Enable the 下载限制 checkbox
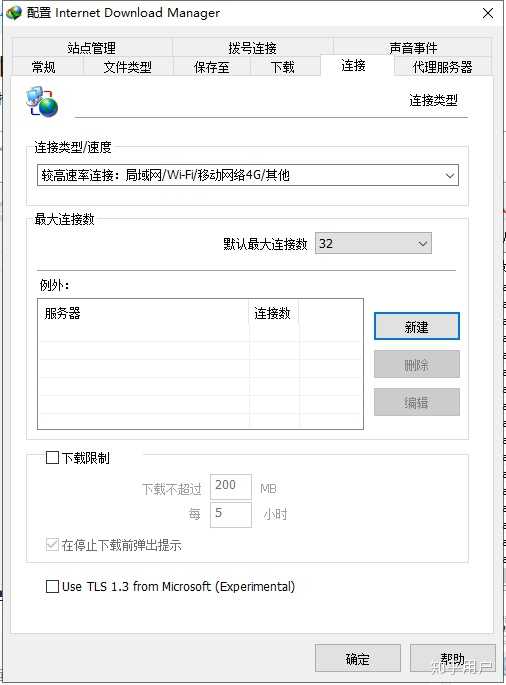The width and height of the screenshot is (506, 685). (52, 457)
